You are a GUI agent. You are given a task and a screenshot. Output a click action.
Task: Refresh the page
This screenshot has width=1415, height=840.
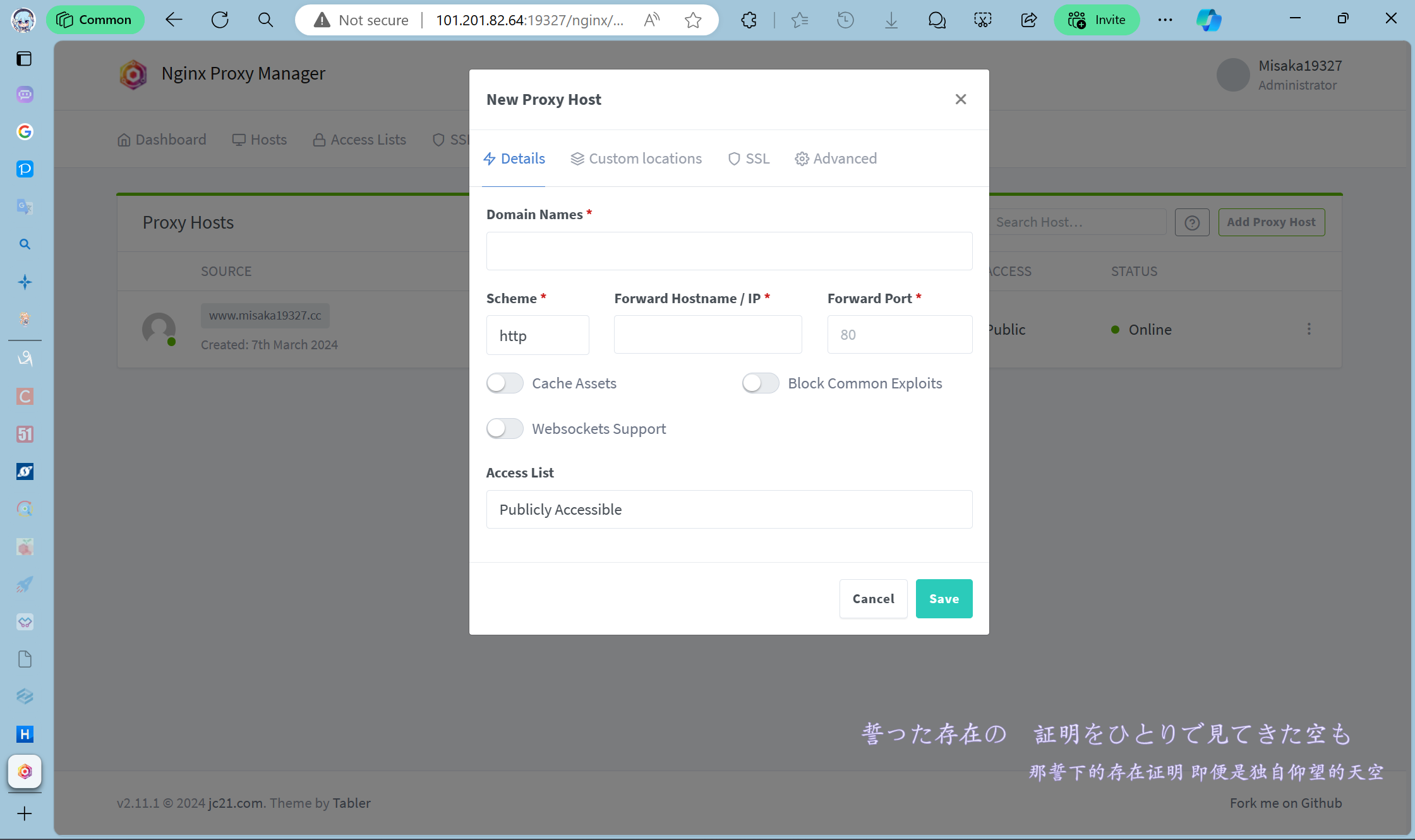(x=220, y=20)
